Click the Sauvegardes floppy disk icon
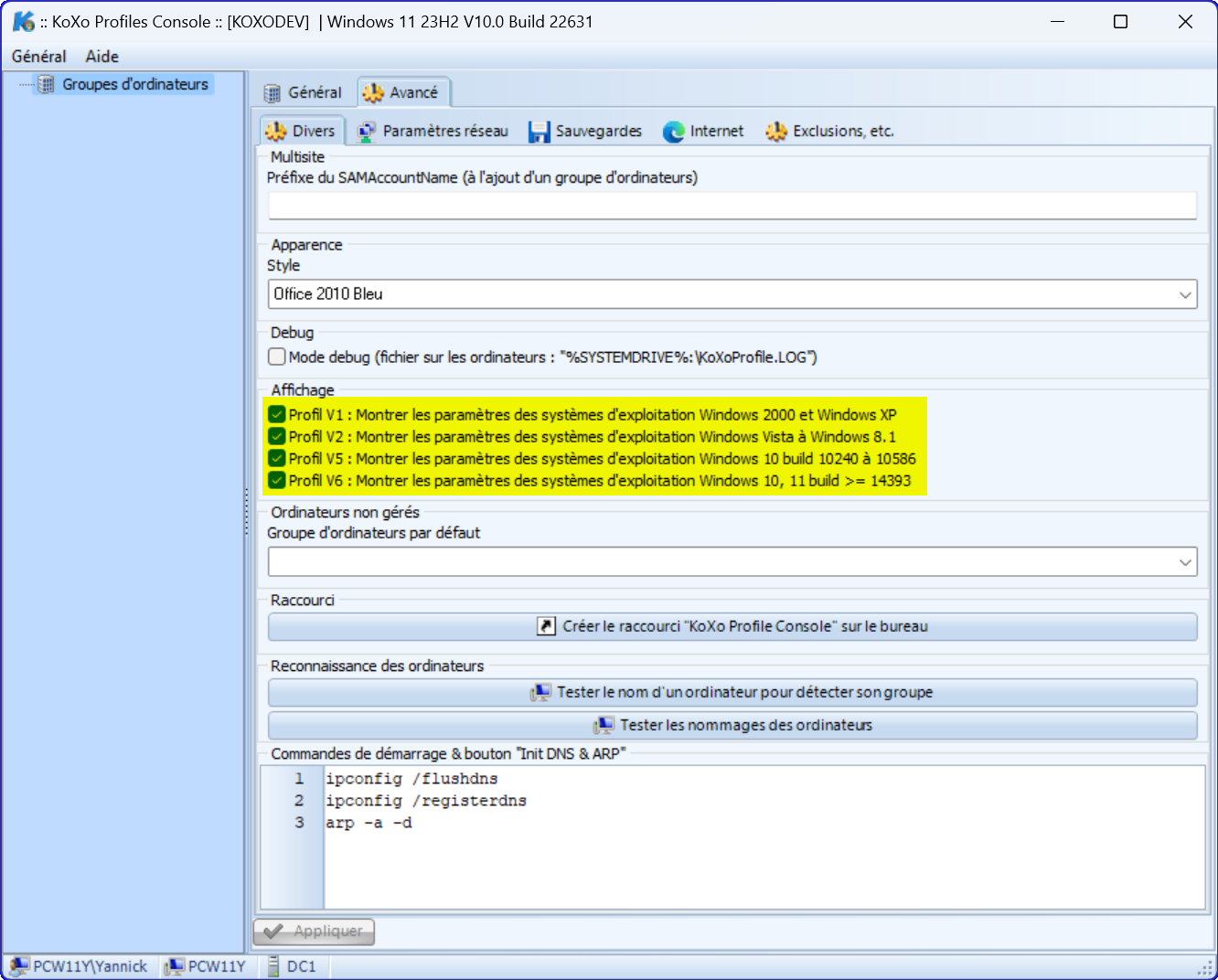1218x980 pixels. [540, 132]
